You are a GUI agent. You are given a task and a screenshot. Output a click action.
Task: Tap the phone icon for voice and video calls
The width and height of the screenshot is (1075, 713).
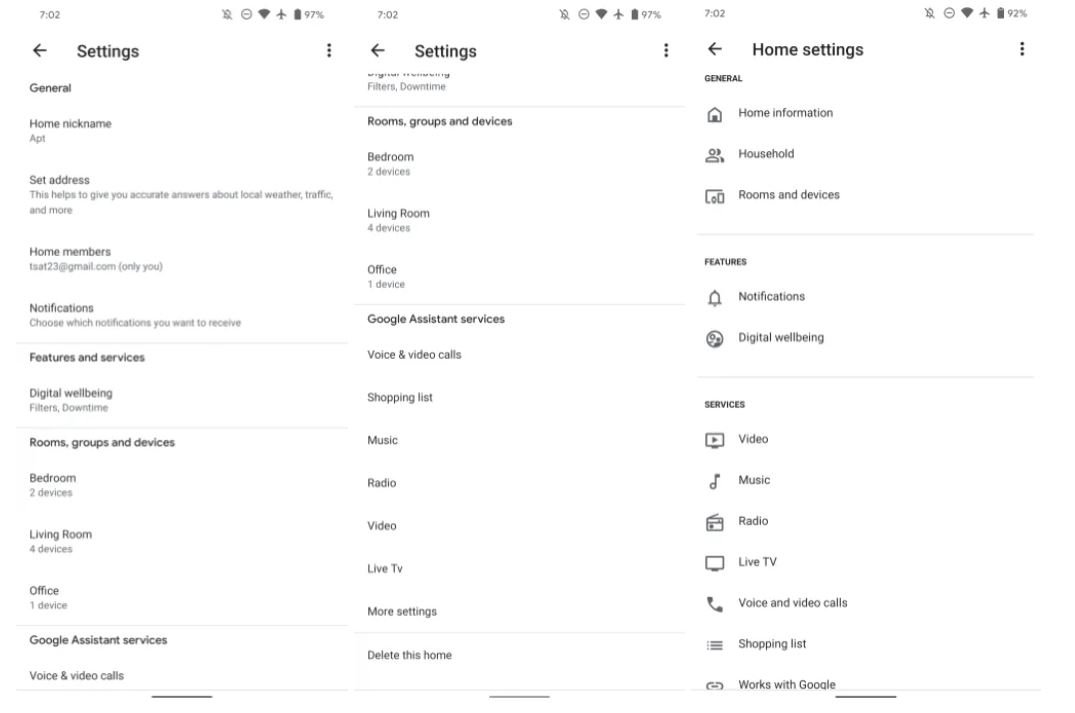714,604
